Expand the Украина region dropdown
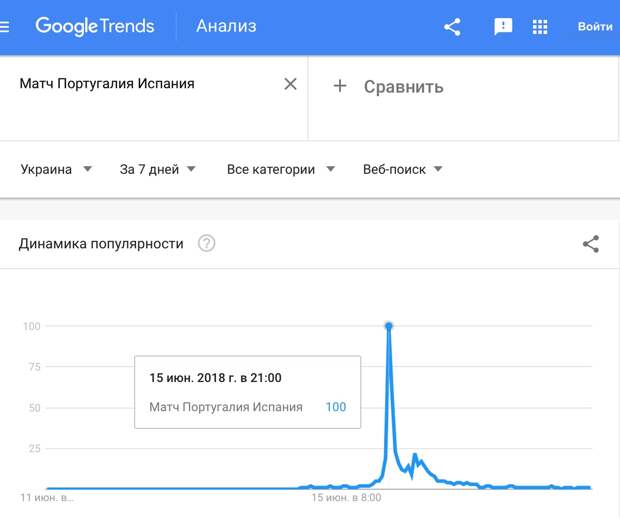This screenshot has width=620, height=517. 56,170
